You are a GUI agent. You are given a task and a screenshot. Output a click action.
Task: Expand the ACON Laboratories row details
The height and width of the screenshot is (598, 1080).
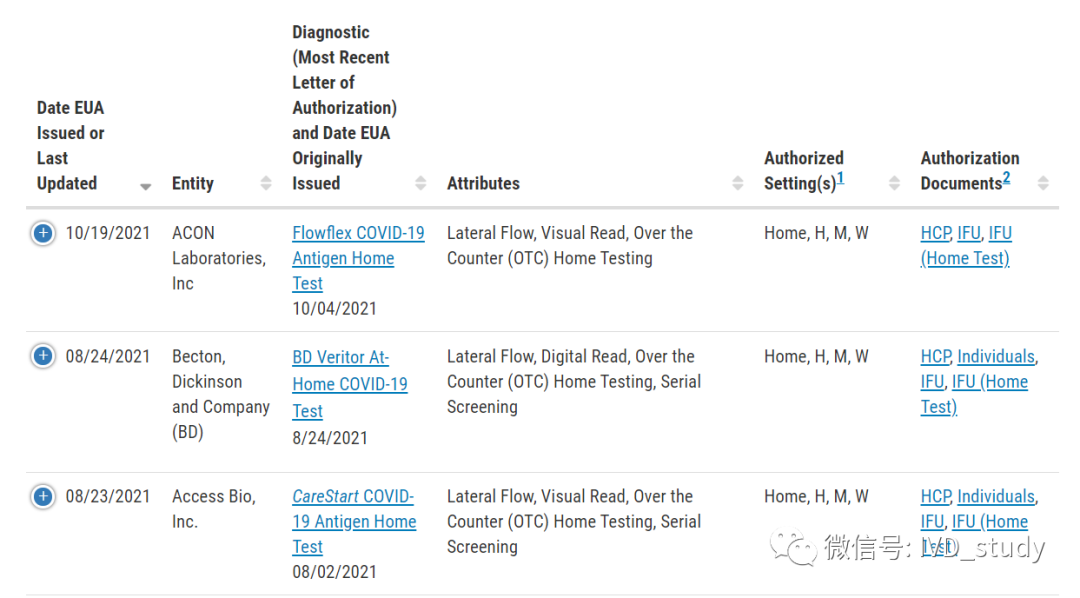[42, 233]
